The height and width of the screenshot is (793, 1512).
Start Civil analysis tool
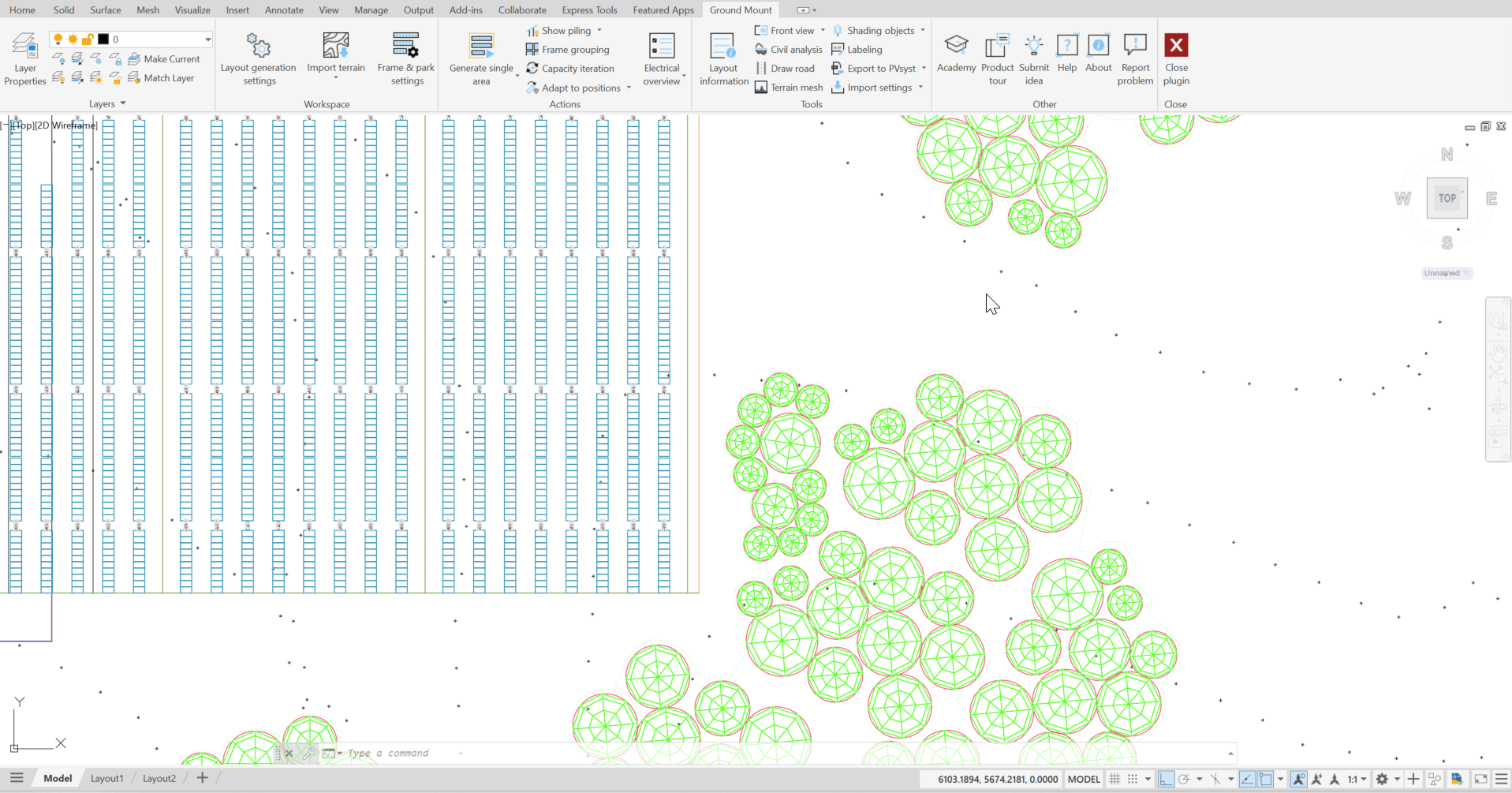click(x=788, y=50)
